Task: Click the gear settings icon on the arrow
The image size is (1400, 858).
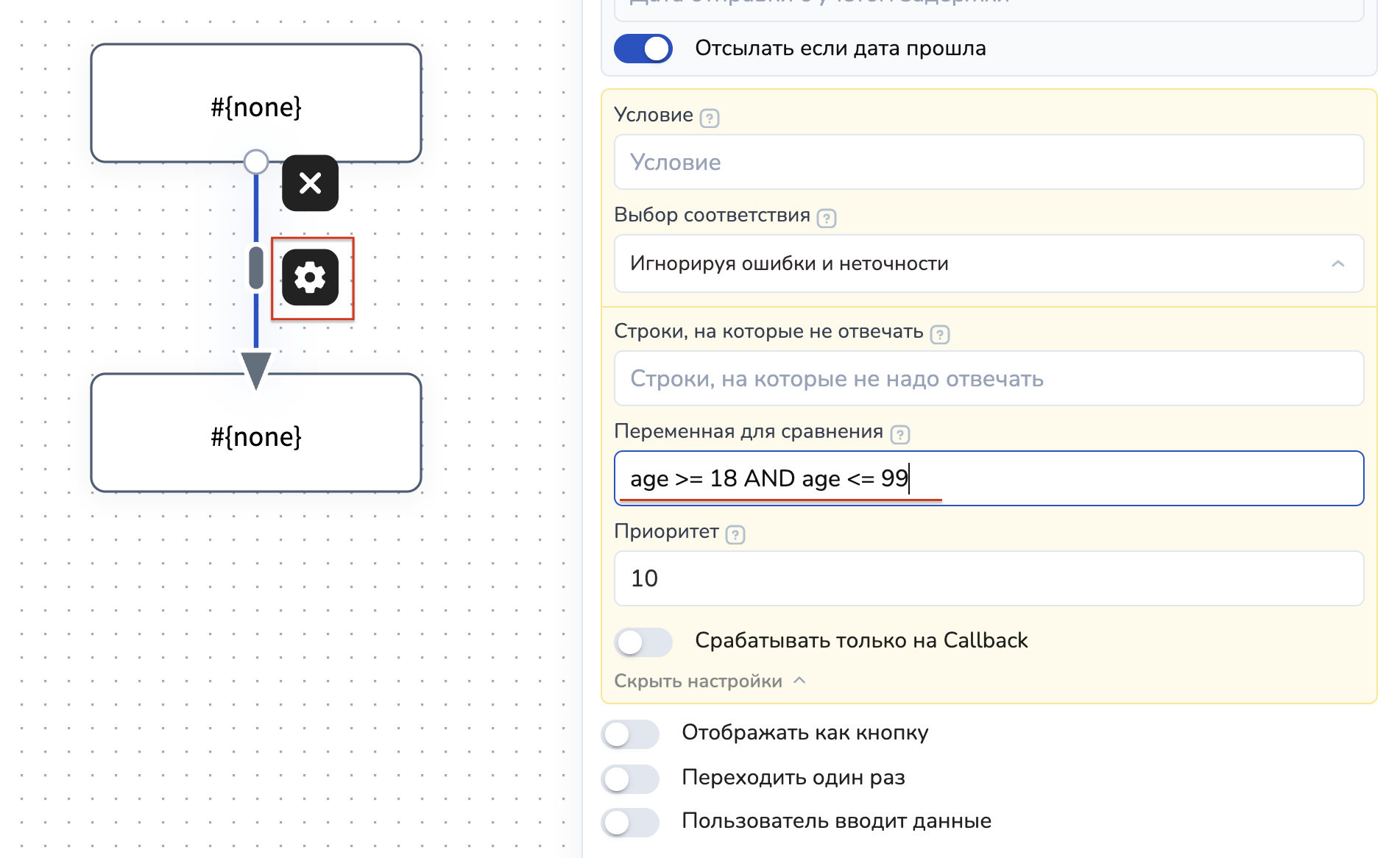Action: pos(310,277)
